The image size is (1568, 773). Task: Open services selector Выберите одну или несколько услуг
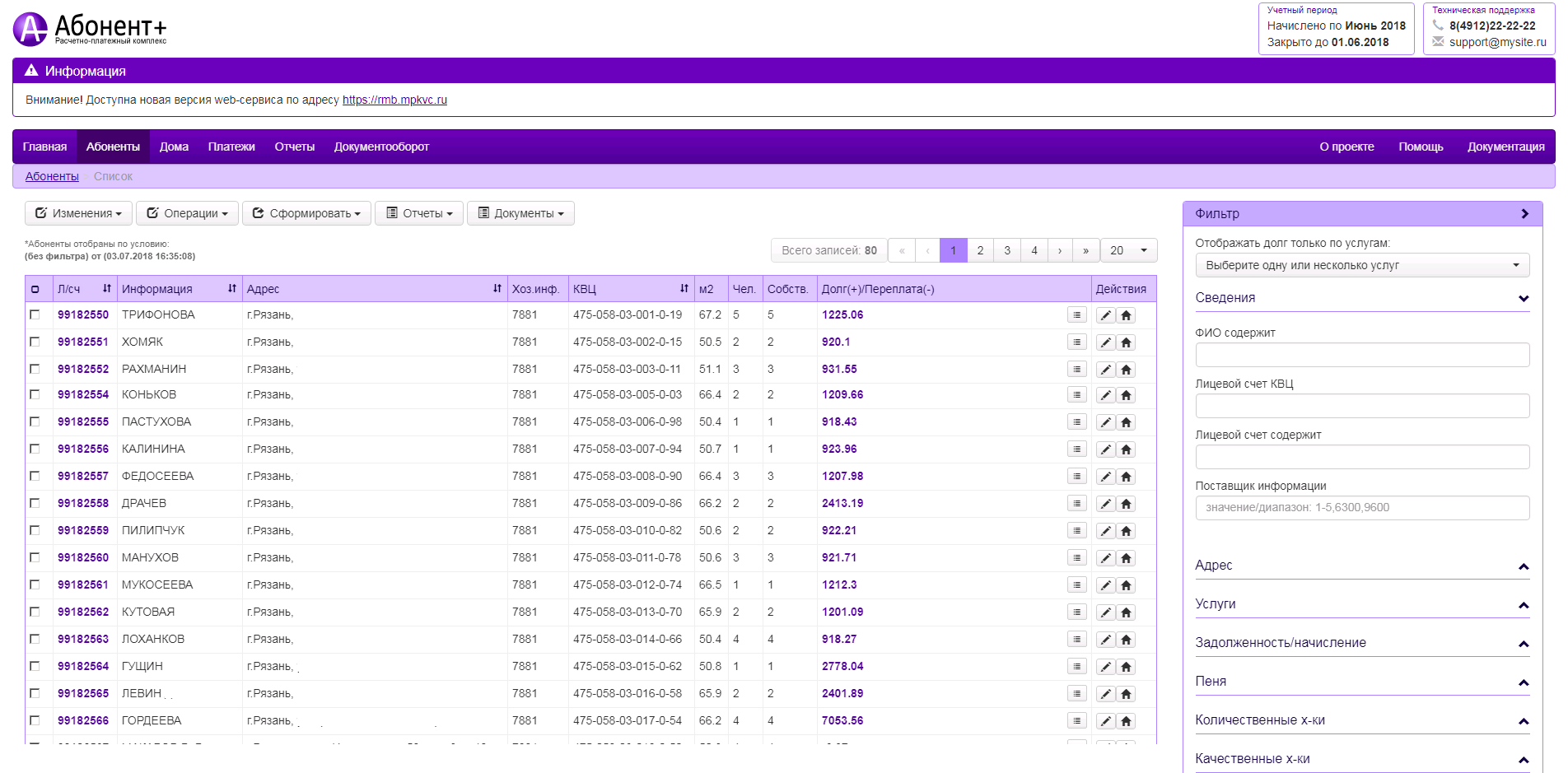[x=1362, y=265]
